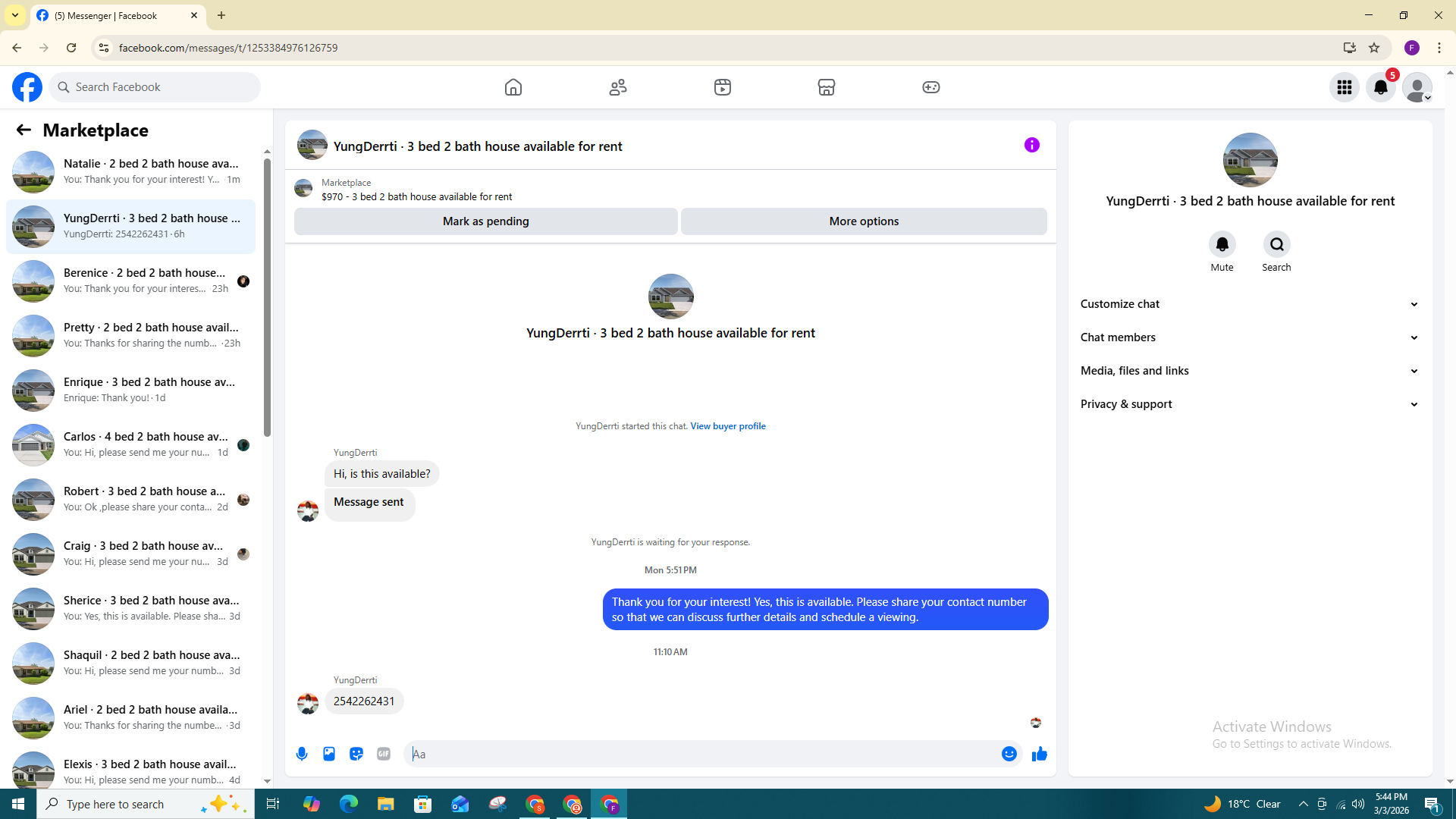Click Mark as pending button

tap(485, 221)
